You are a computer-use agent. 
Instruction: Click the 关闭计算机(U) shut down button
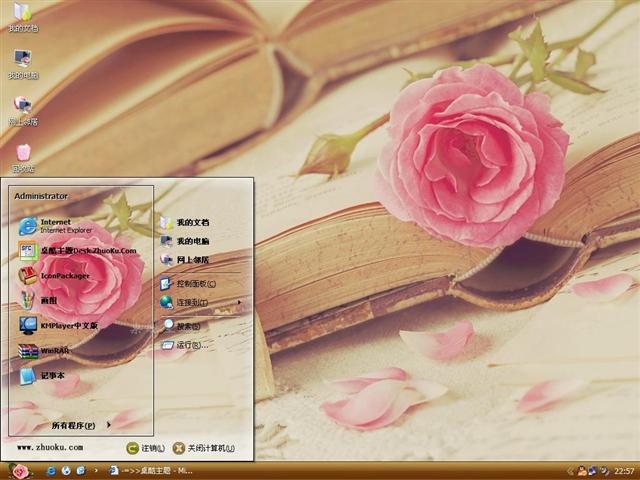pyautogui.click(x=204, y=448)
